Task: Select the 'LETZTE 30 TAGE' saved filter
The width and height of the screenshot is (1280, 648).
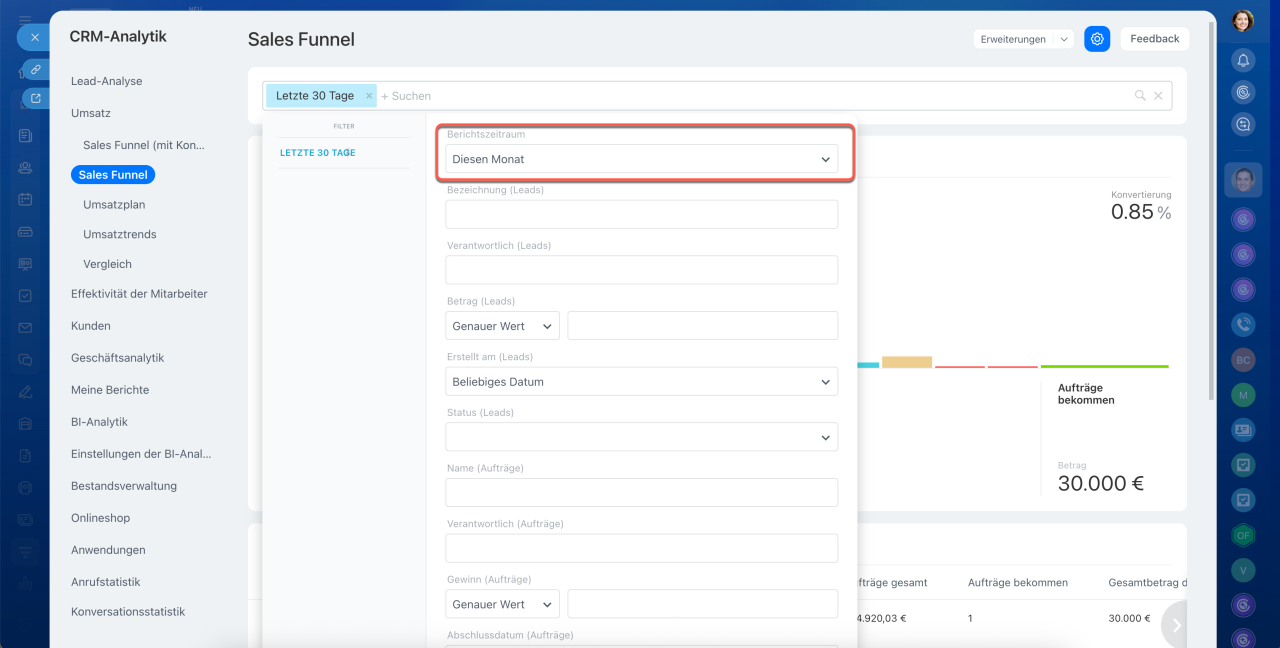Action: click(x=317, y=153)
